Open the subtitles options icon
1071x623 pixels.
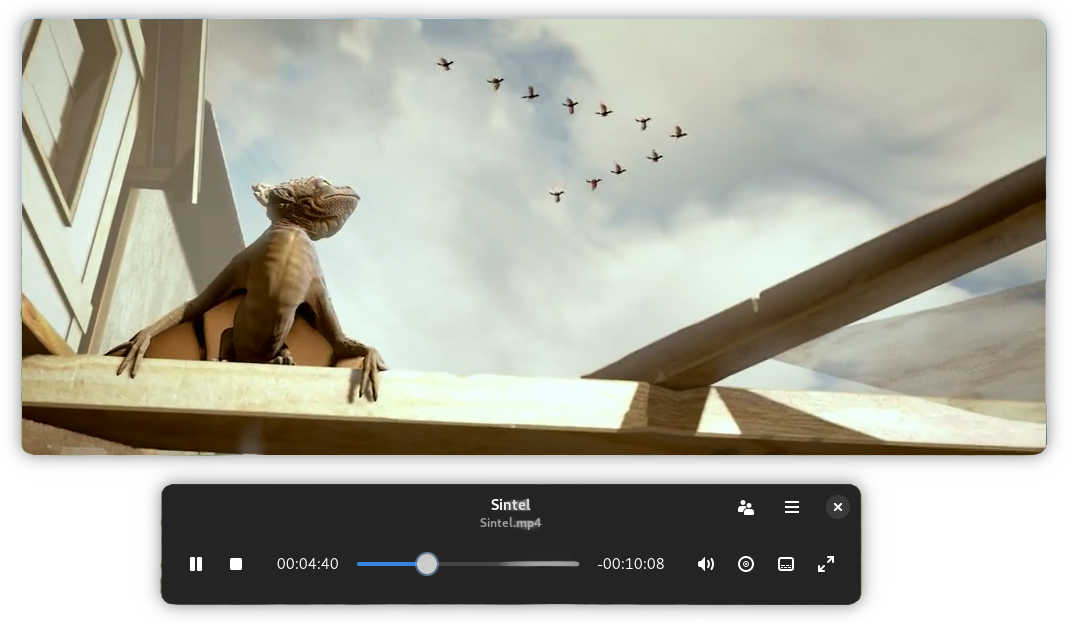786,564
